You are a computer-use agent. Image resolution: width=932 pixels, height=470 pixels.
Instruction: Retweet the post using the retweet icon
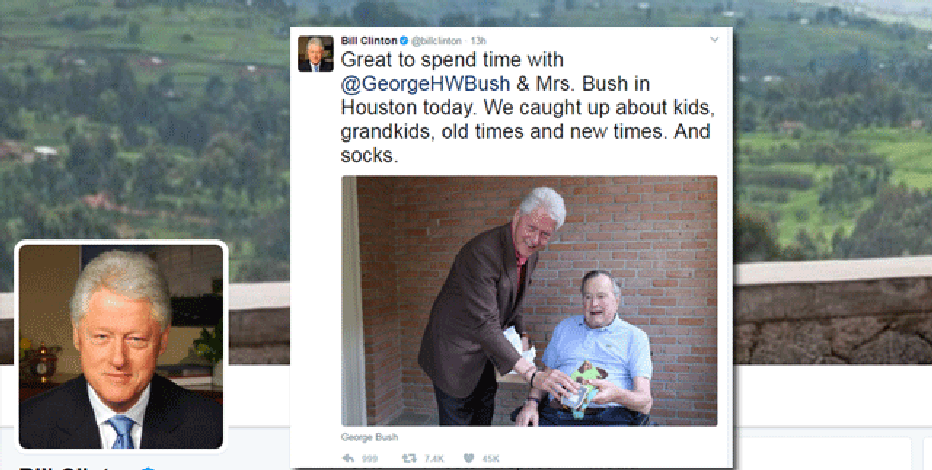click(x=408, y=458)
